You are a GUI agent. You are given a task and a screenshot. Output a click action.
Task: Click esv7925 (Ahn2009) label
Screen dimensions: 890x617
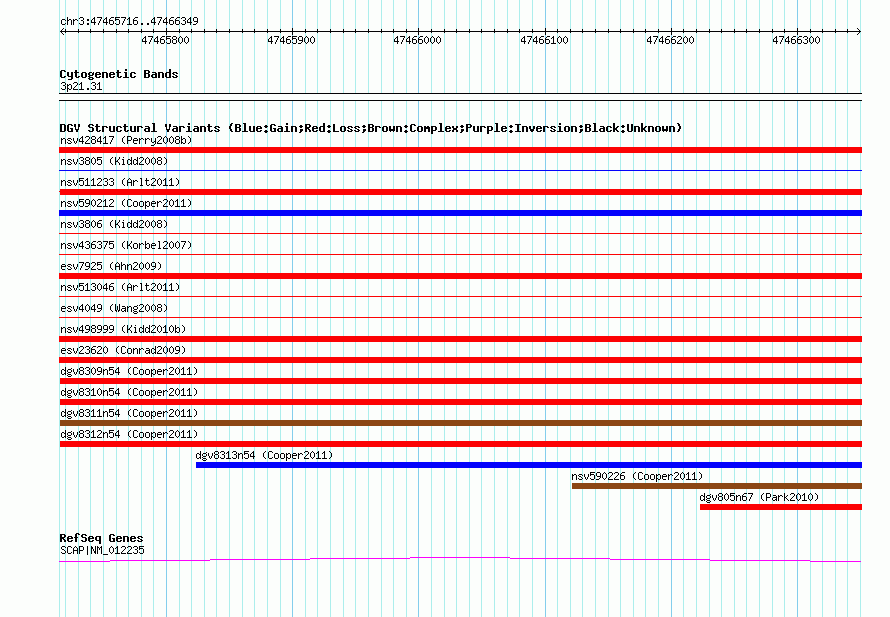111,266
